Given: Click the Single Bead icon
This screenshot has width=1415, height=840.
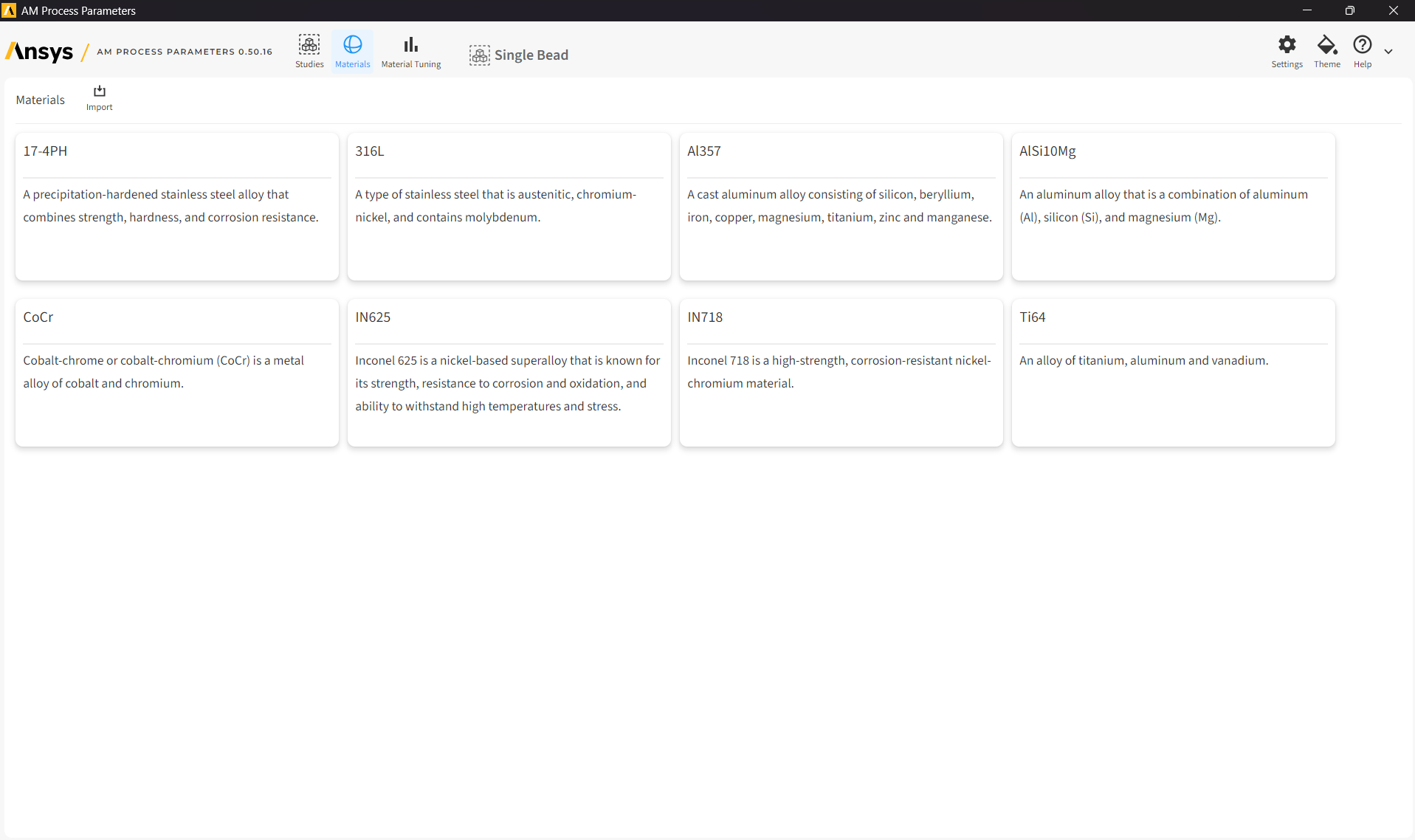Looking at the screenshot, I should pos(480,55).
